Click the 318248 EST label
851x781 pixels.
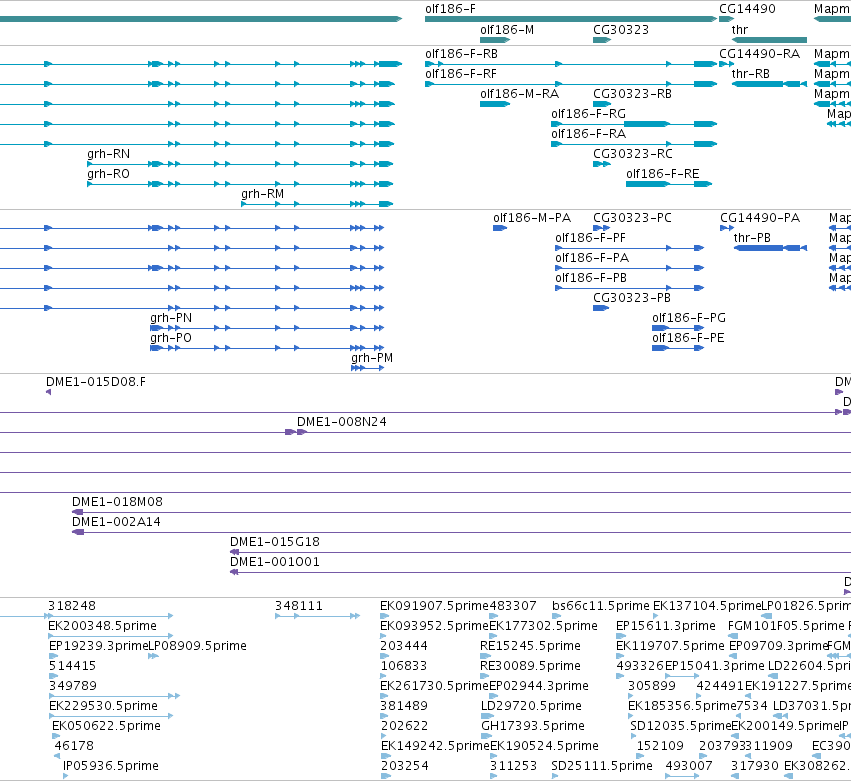pyautogui.click(x=72, y=606)
